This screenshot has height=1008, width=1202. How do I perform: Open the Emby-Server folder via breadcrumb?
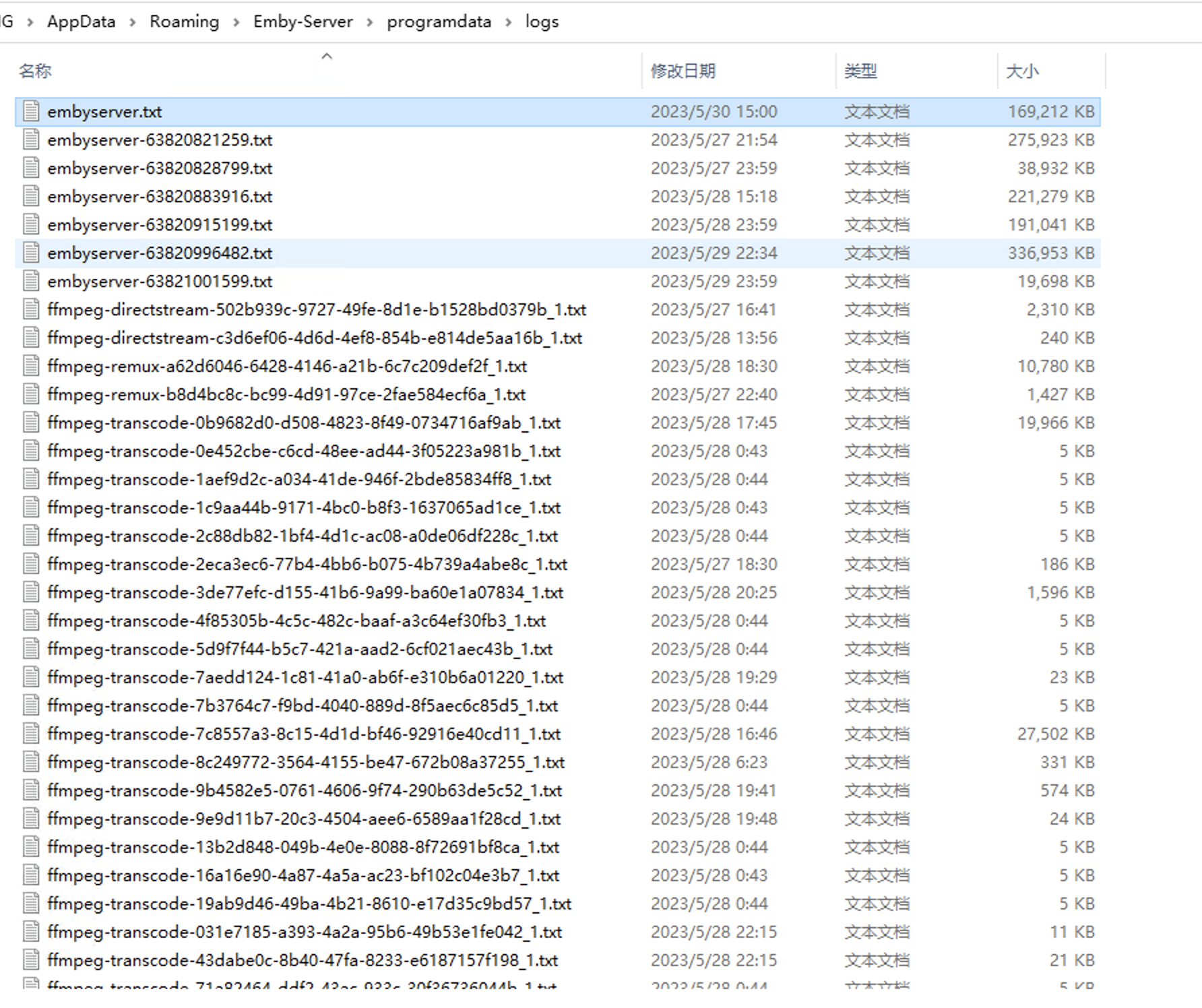(303, 21)
